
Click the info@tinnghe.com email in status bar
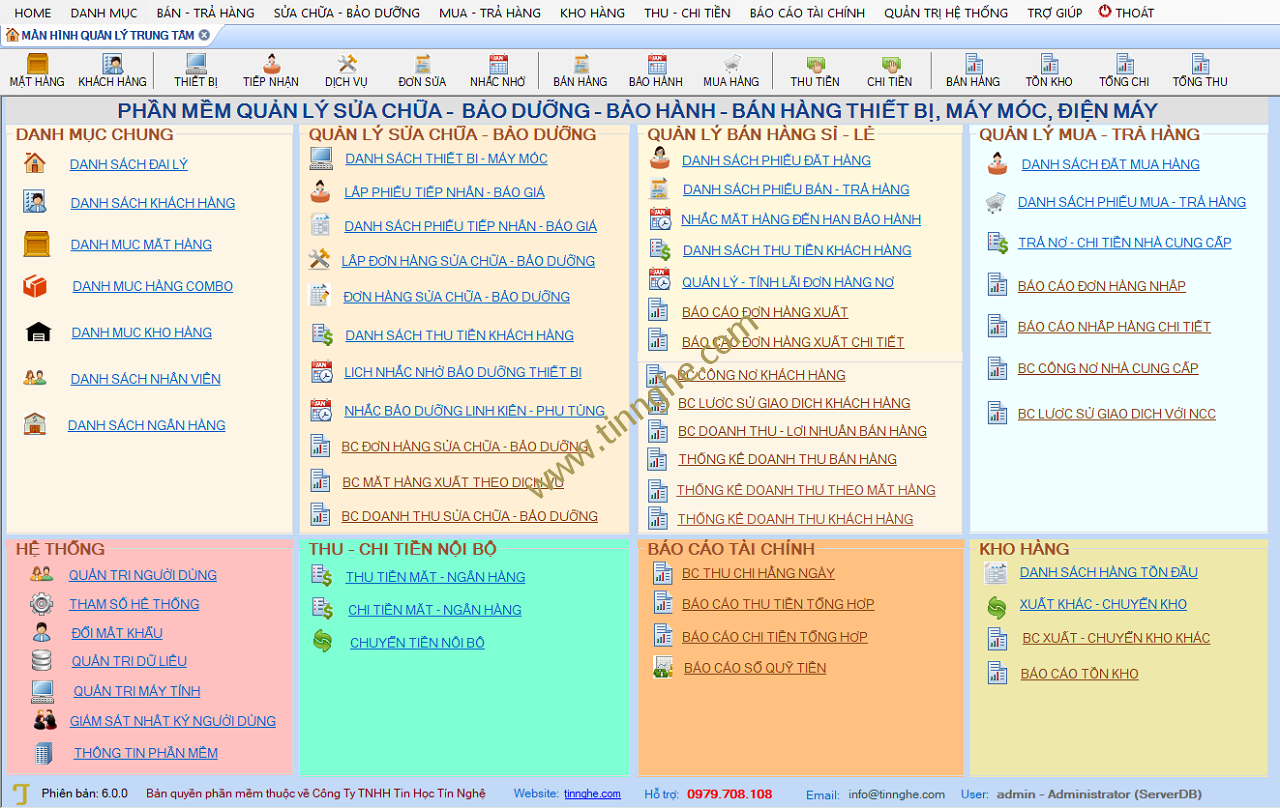coord(897,795)
